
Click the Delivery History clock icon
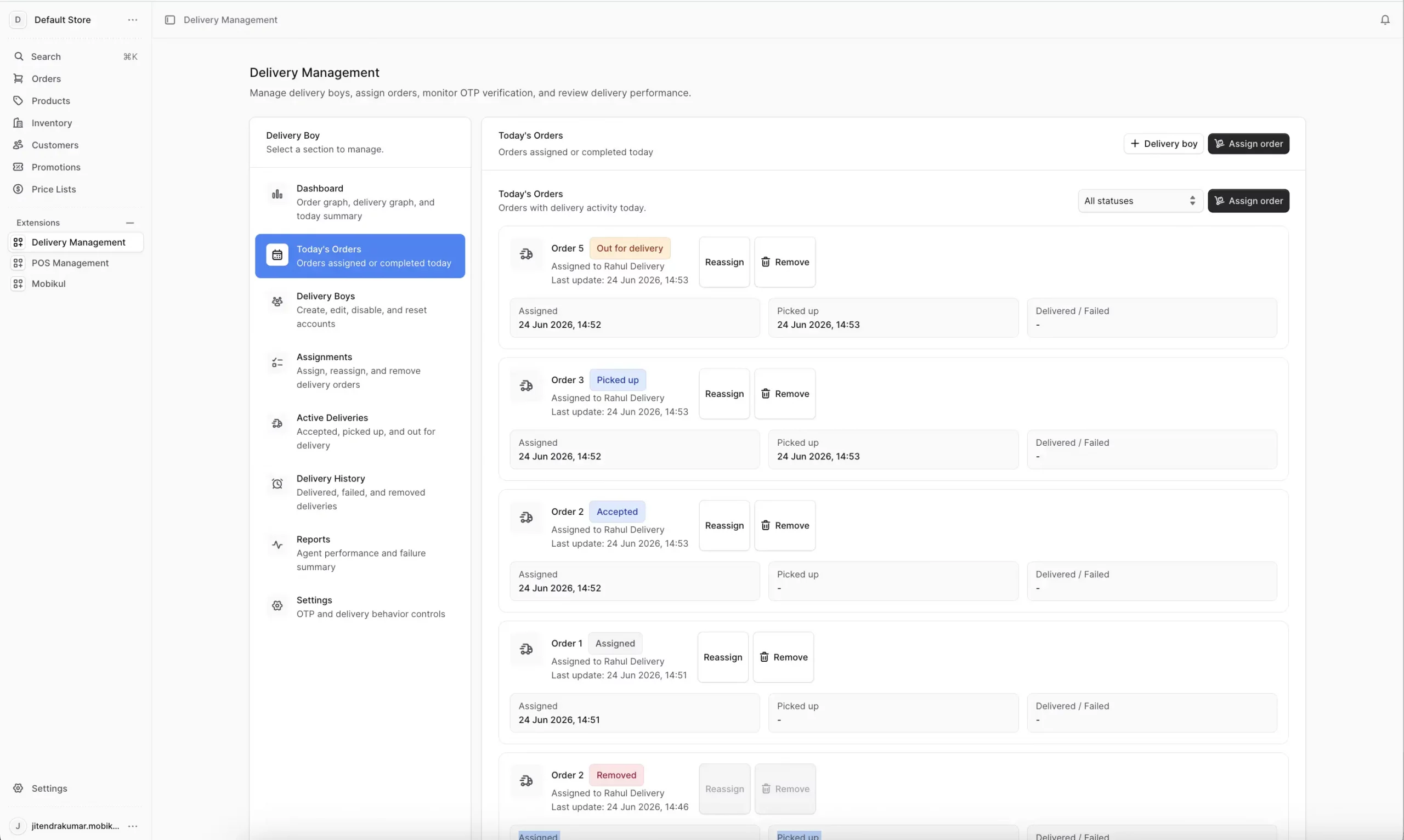pos(277,485)
